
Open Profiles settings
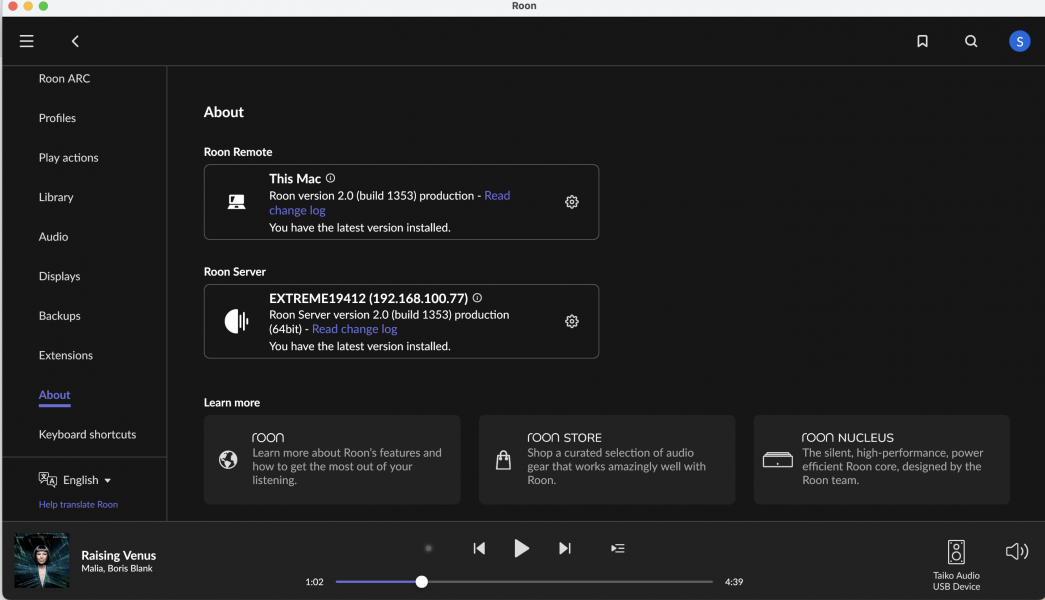(57, 118)
